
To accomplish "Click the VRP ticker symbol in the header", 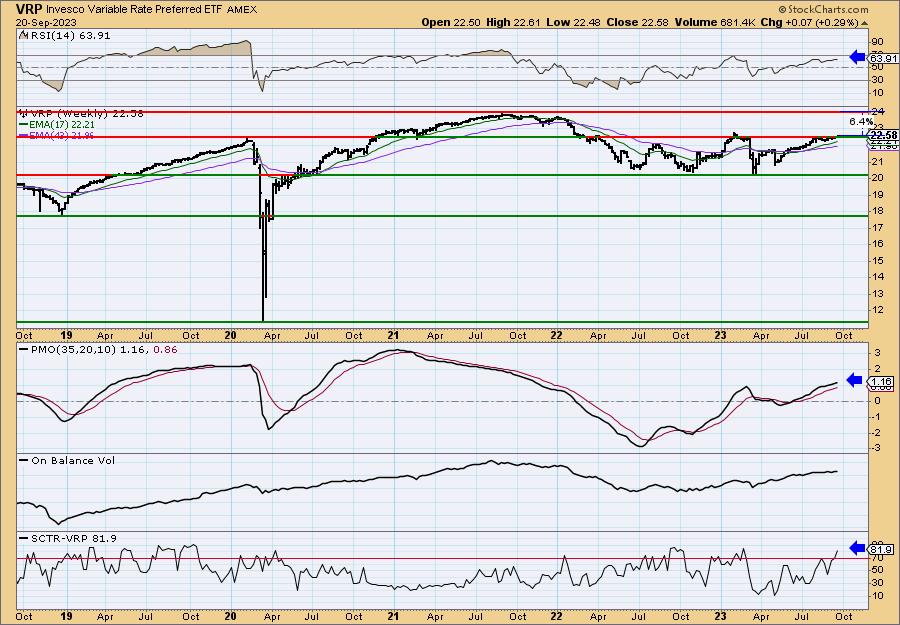I will click(x=29, y=9).
